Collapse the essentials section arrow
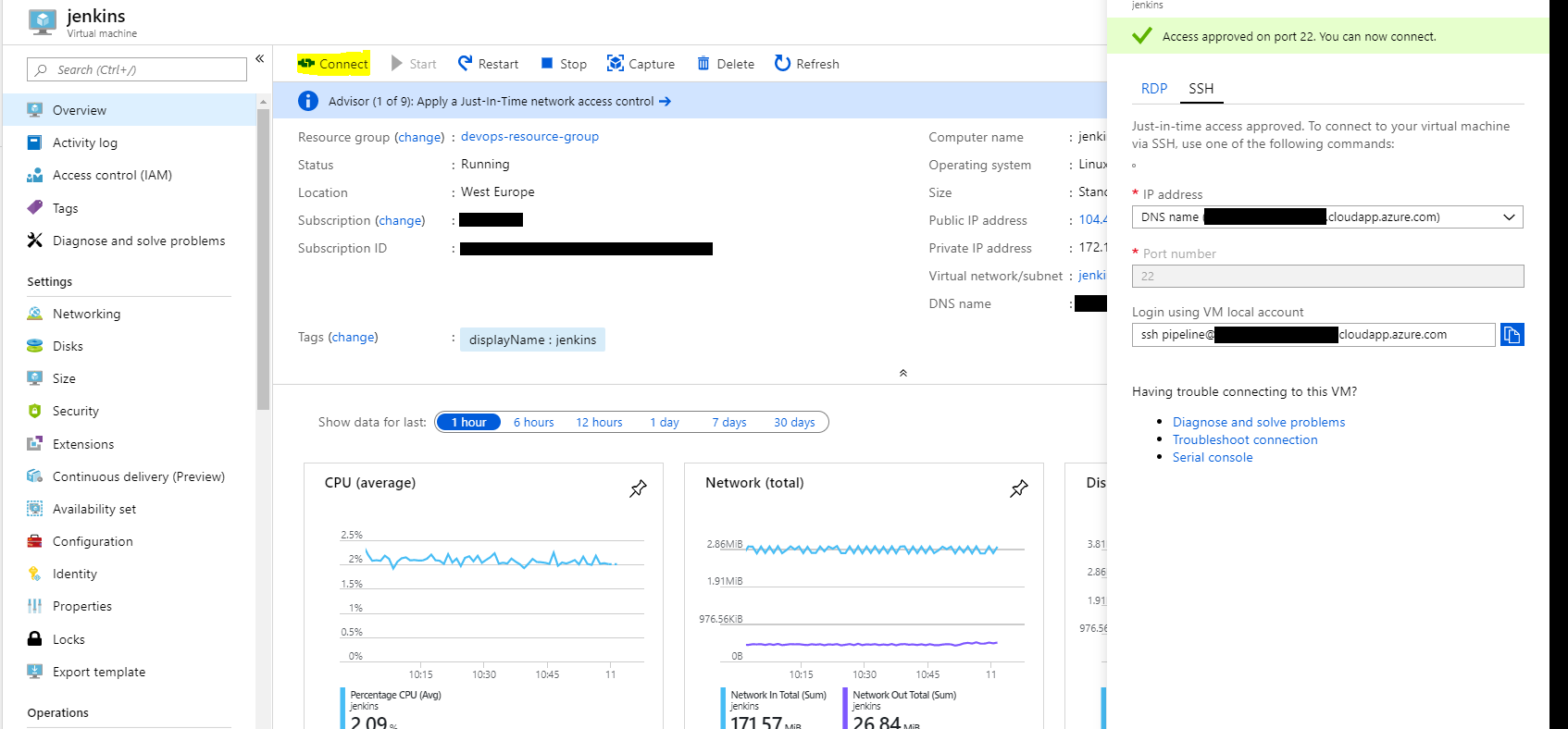Viewport: 1568px width, 729px height. [x=903, y=373]
